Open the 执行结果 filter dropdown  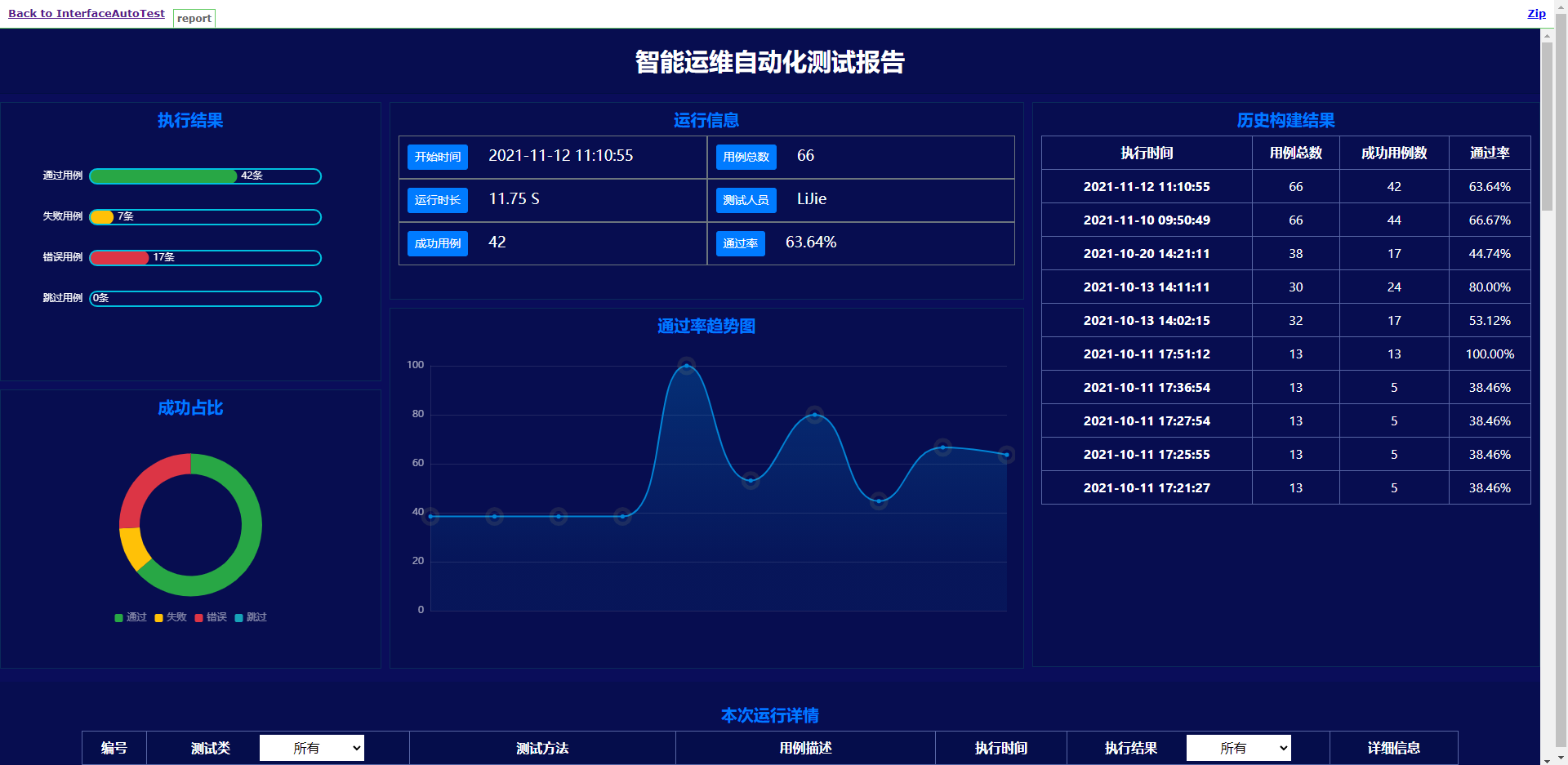(1239, 748)
